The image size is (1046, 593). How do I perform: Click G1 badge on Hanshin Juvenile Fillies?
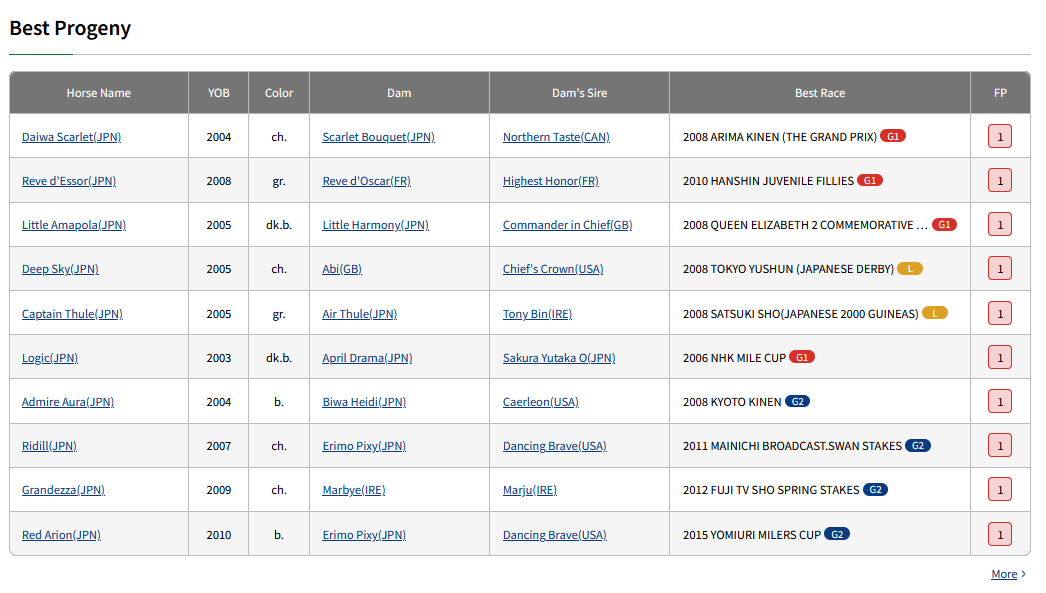tap(870, 180)
